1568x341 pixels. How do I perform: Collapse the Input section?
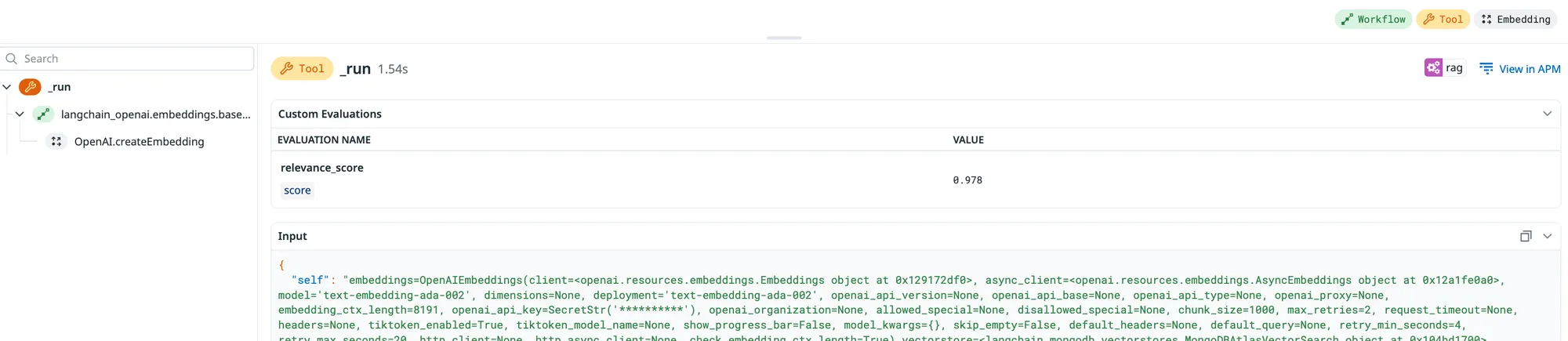(x=1547, y=236)
